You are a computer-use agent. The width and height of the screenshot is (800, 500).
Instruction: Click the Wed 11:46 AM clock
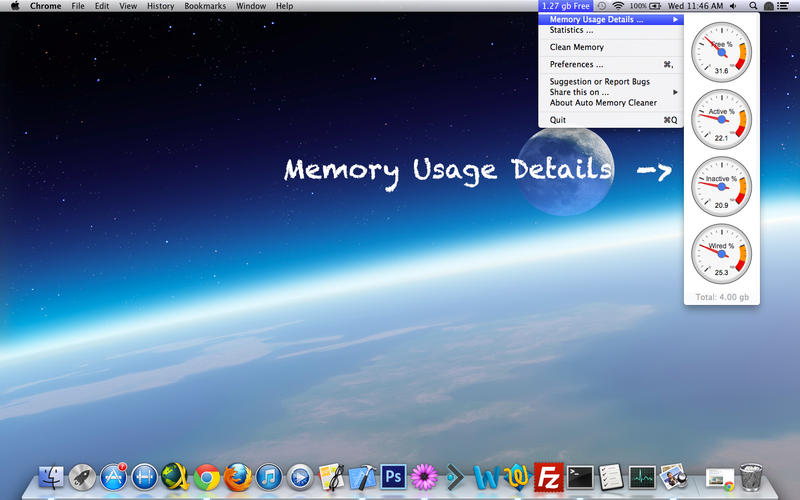[x=695, y=6]
